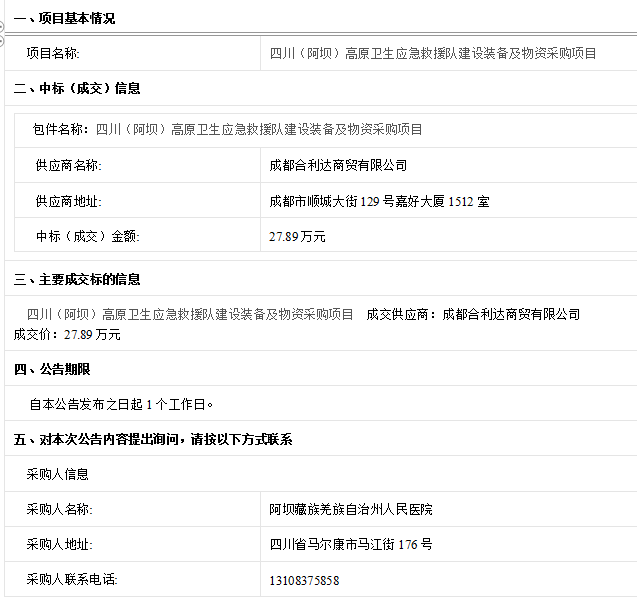Click the 27.89万元 amount cell
The width and height of the screenshot is (637, 597).
tap(297, 236)
